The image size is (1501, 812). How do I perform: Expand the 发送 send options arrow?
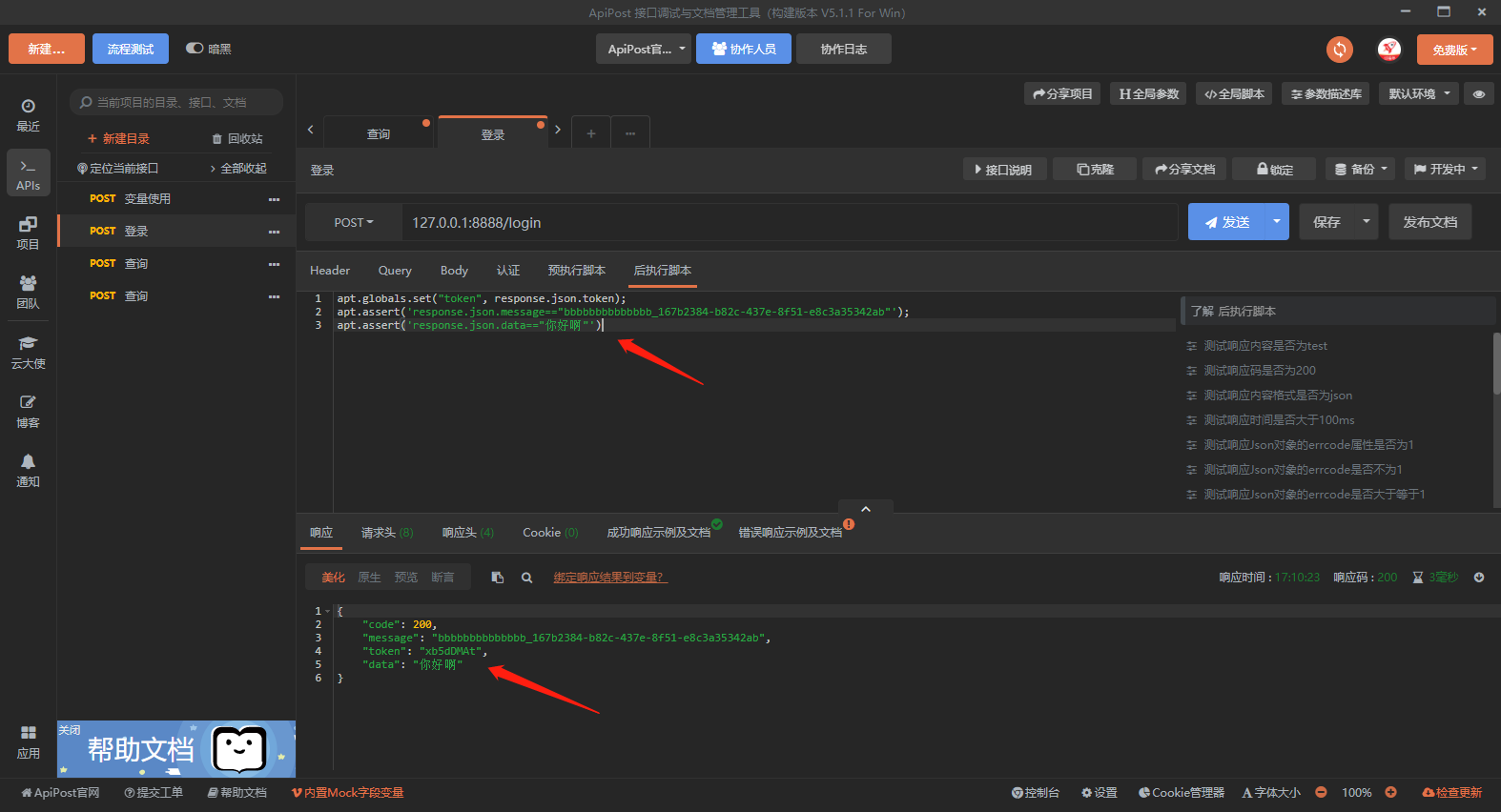(x=1277, y=221)
